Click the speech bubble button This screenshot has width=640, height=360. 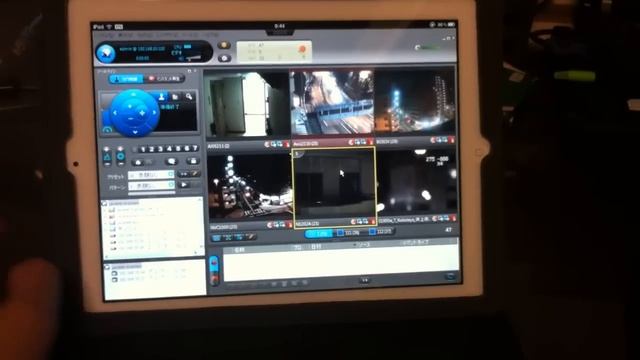coord(172,162)
